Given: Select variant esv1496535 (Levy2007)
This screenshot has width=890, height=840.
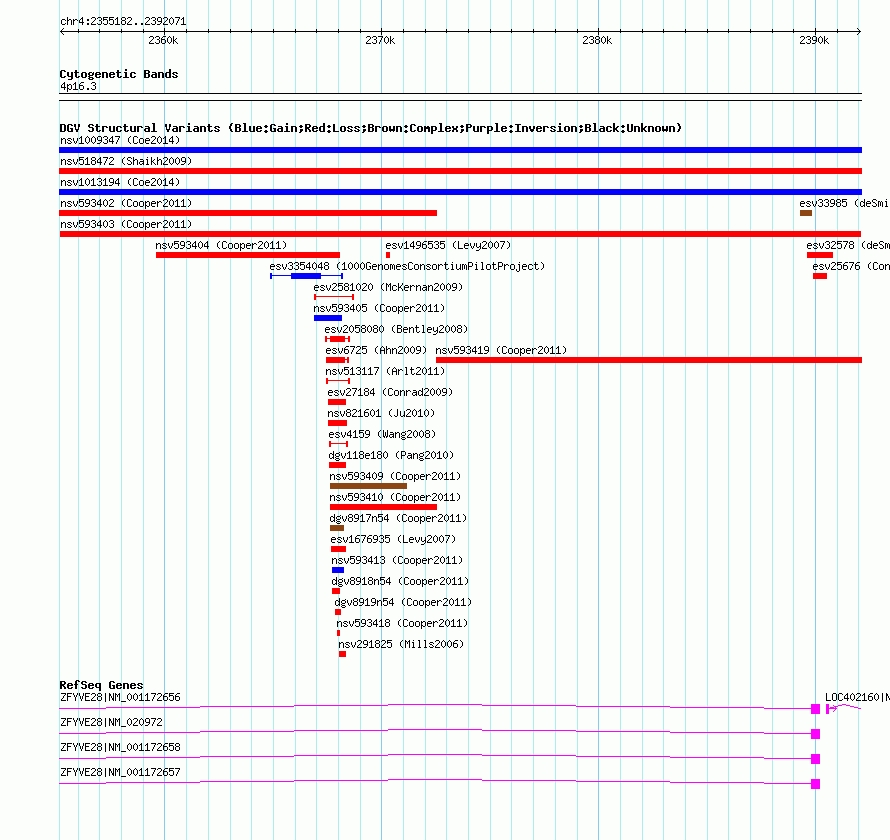Looking at the screenshot, I should (388, 255).
